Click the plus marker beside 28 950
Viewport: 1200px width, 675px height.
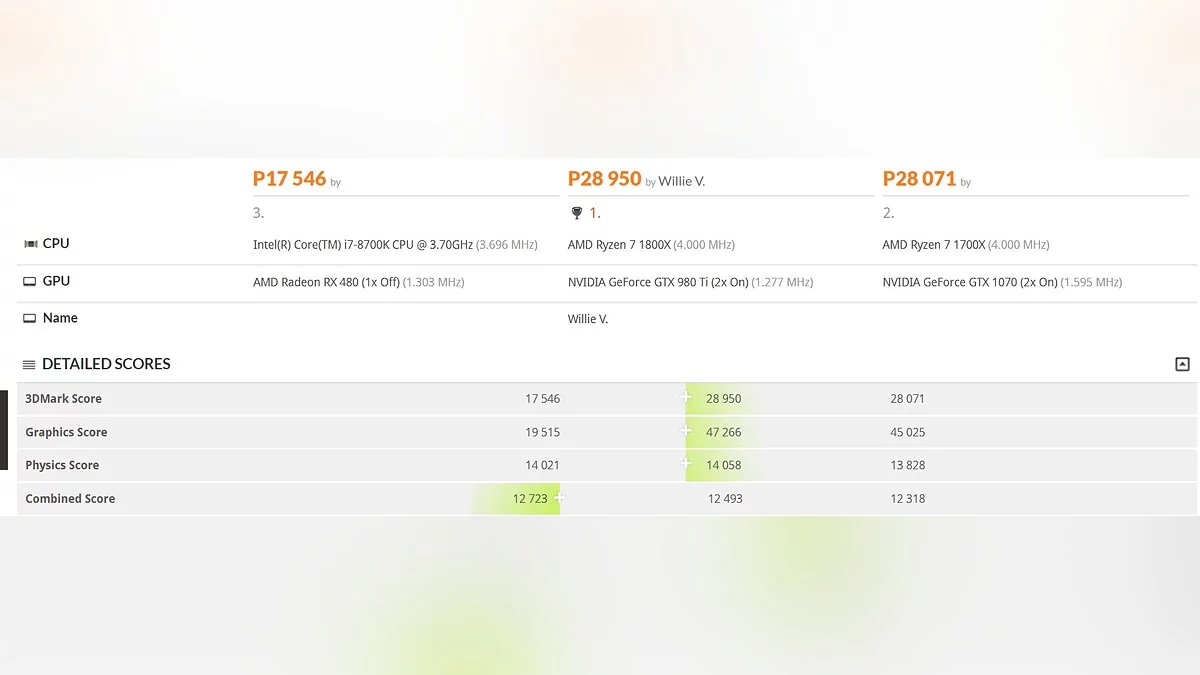pyautogui.click(x=687, y=397)
